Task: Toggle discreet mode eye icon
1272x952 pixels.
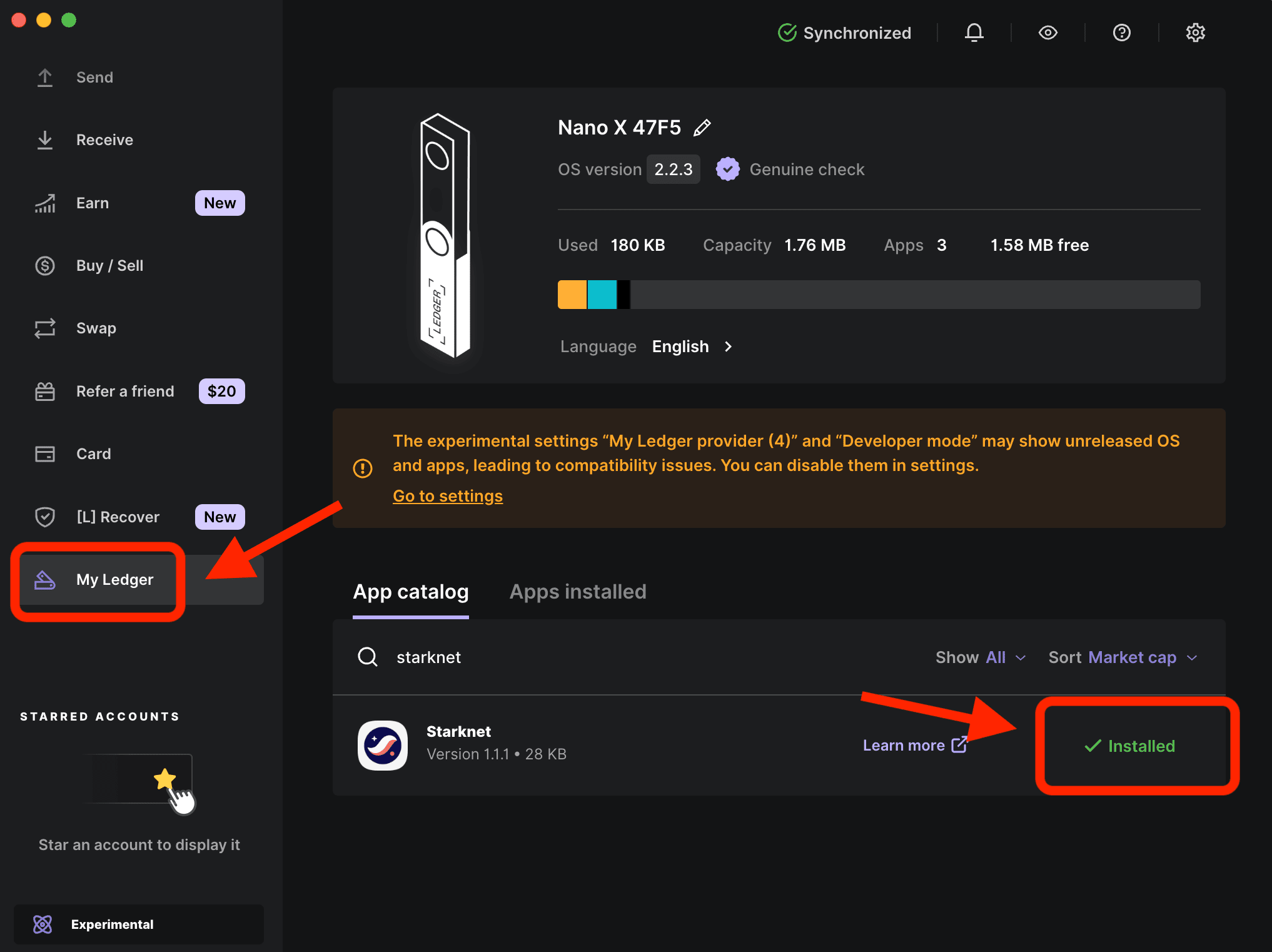Action: coord(1047,33)
